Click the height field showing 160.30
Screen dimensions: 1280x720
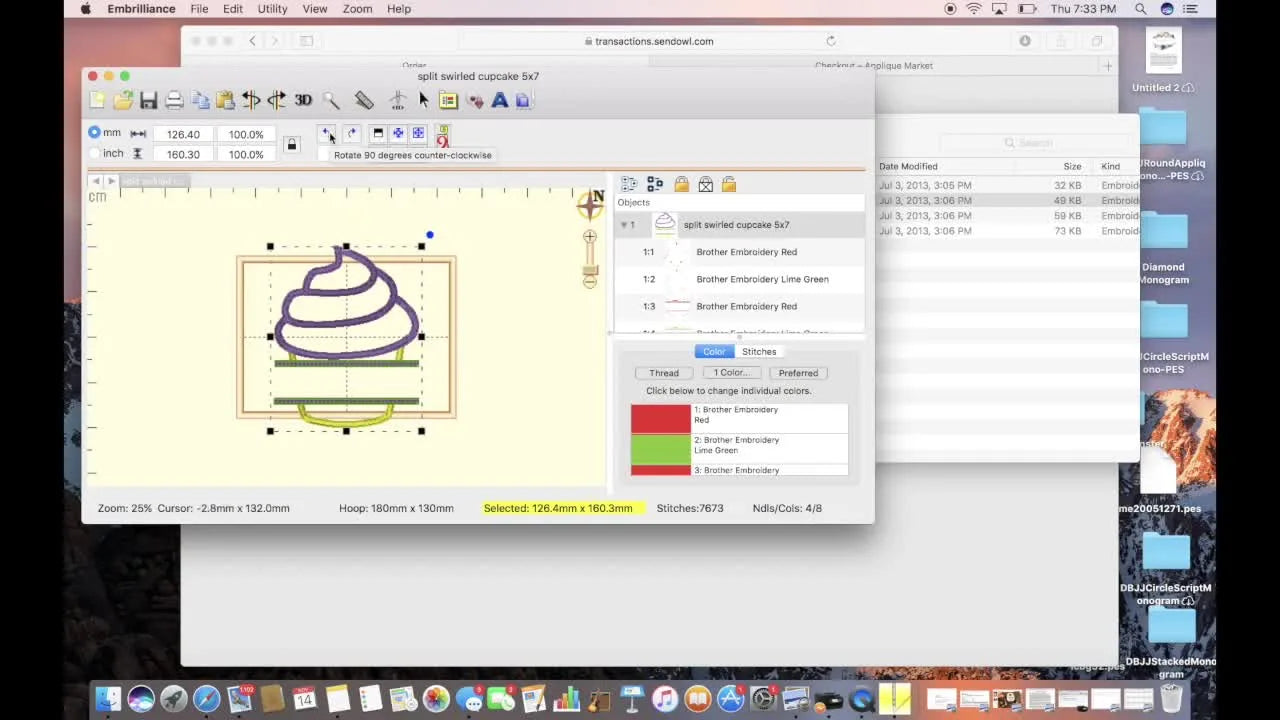(x=183, y=154)
